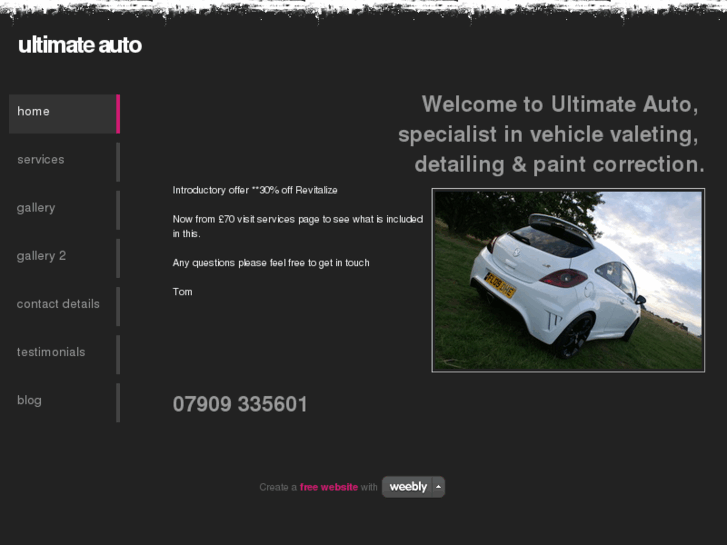The height and width of the screenshot is (545, 727).
Task: Click the phone number 07909 335601
Action: click(x=240, y=404)
